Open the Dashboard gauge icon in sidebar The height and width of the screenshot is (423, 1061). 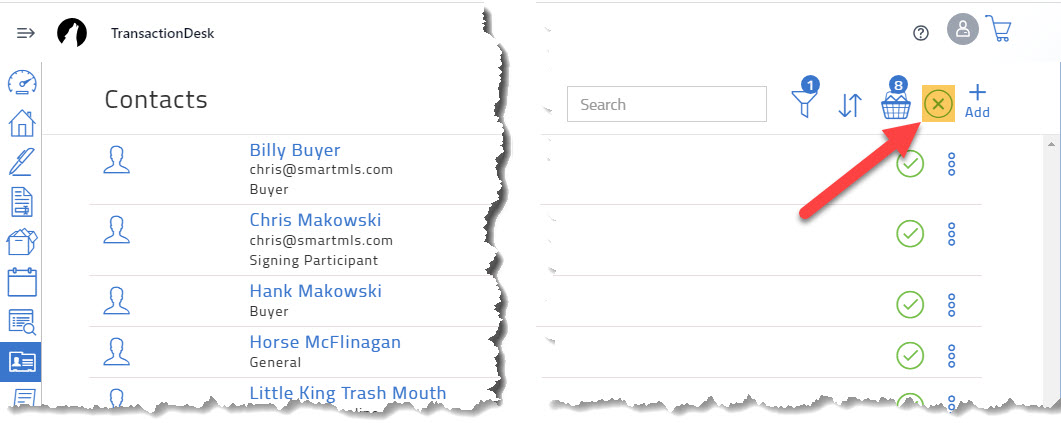point(22,83)
